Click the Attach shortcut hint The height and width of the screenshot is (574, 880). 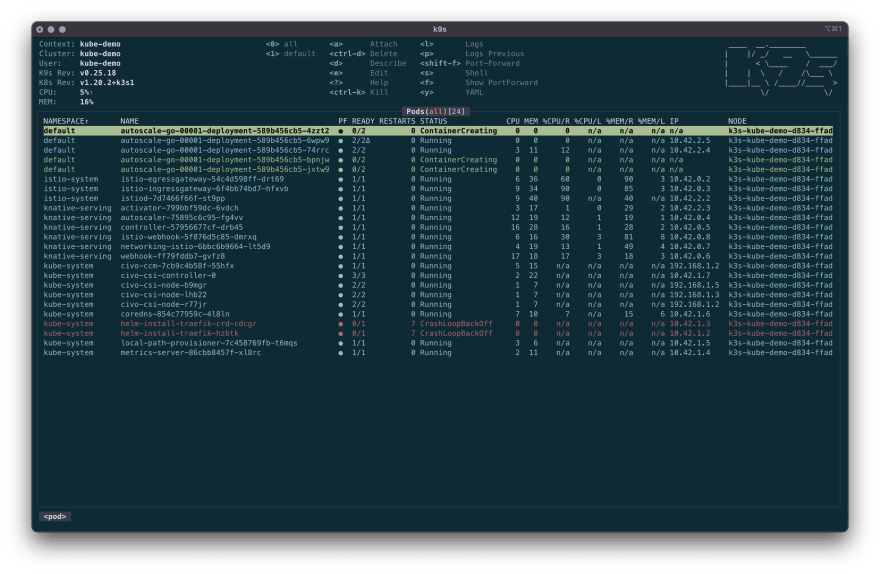383,44
